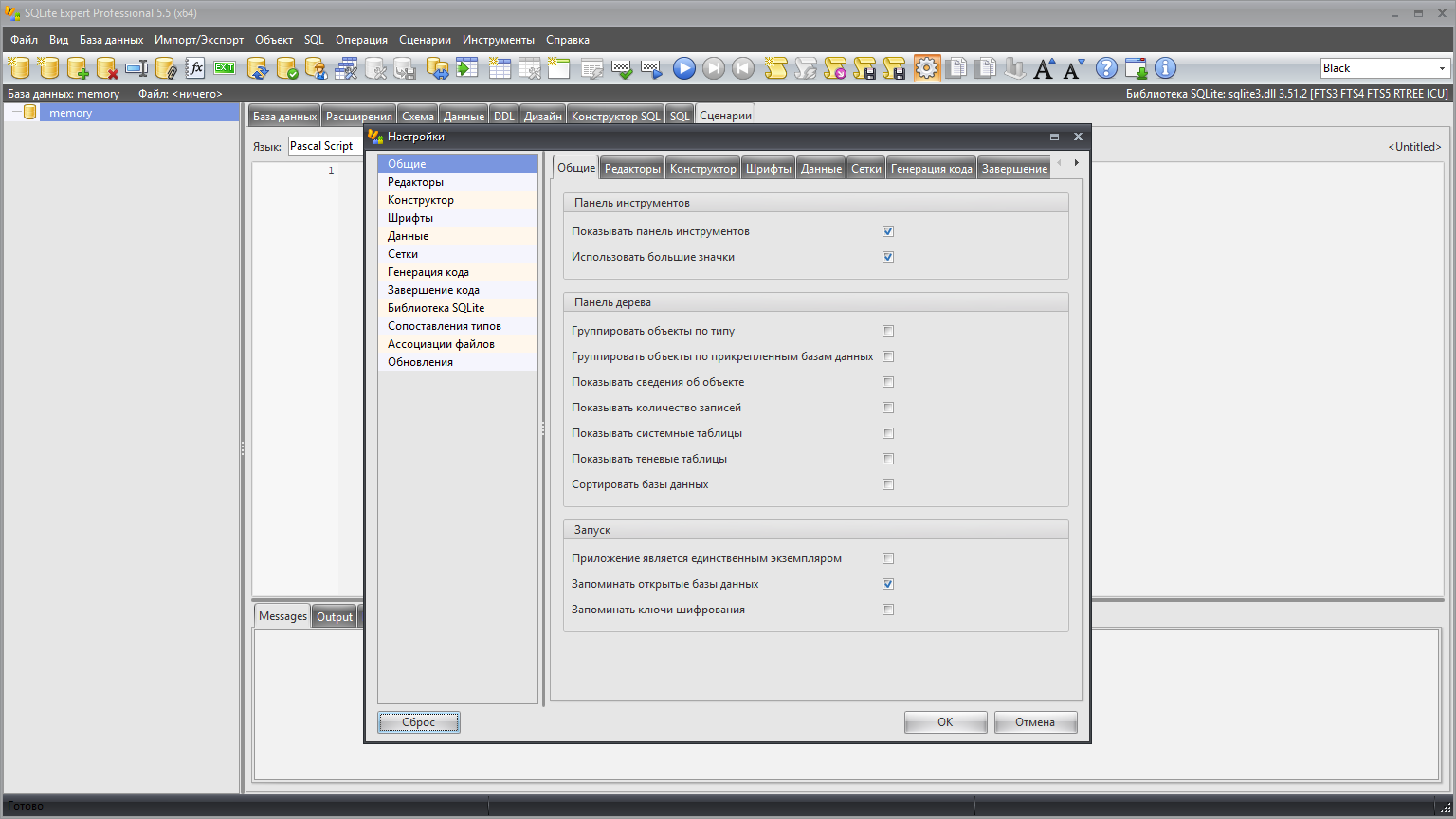The width and height of the screenshot is (1456, 819).
Task: Click the Сброс button
Action: pos(418,722)
